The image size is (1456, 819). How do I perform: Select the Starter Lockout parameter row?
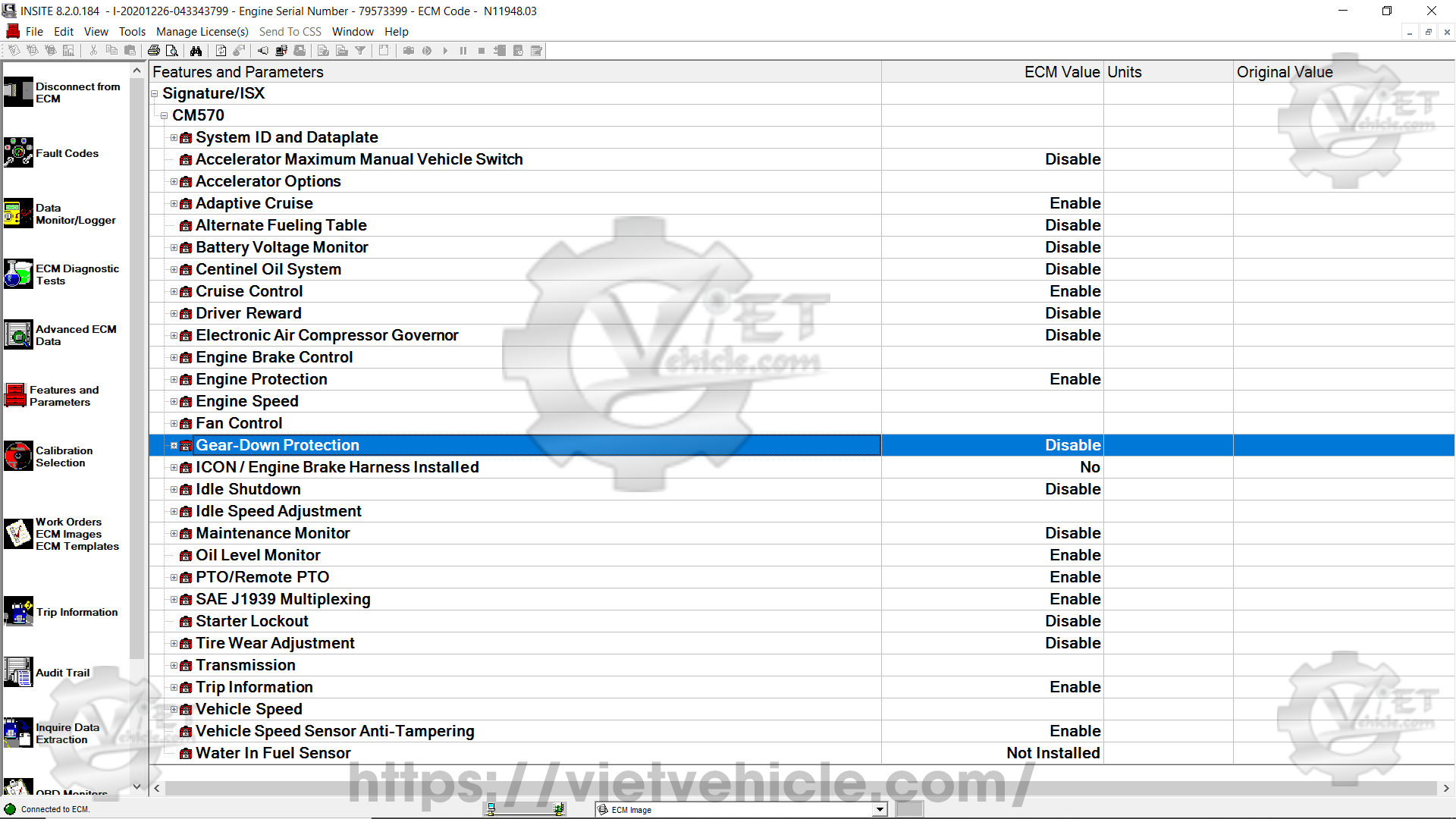252,621
